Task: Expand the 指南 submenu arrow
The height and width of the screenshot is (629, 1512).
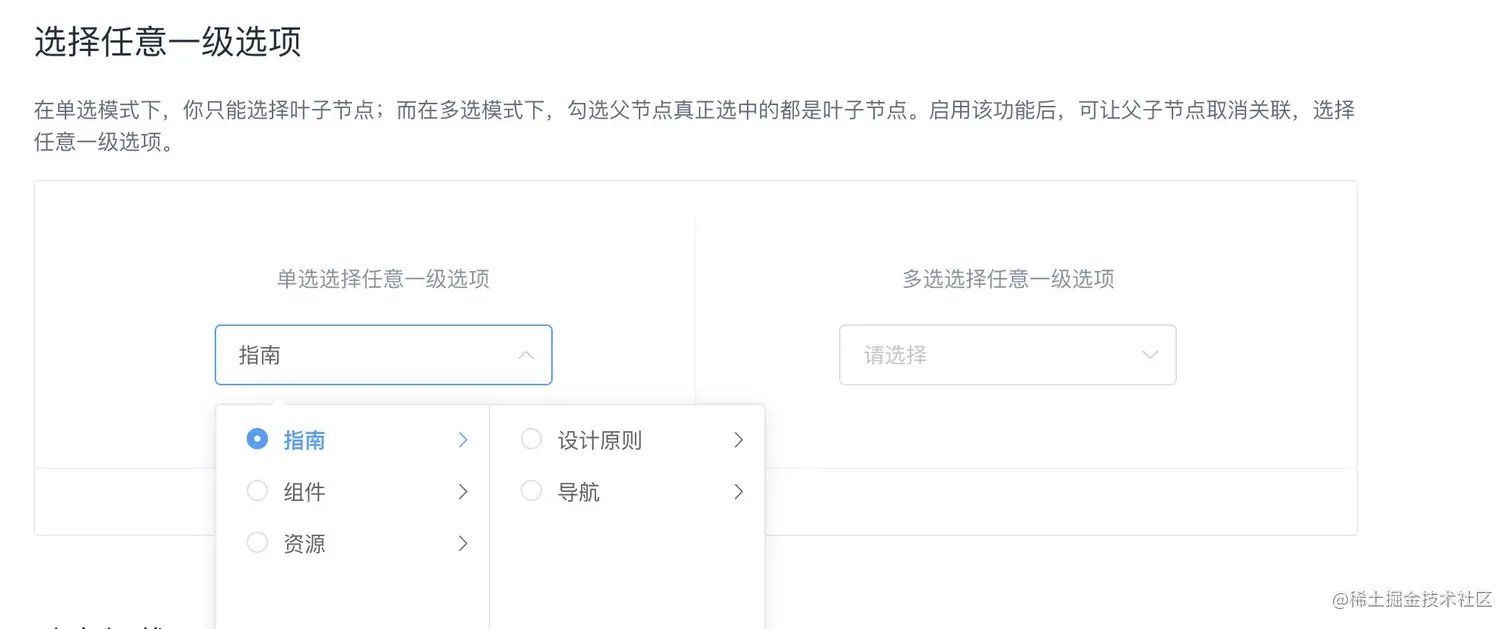Action: coord(463,440)
